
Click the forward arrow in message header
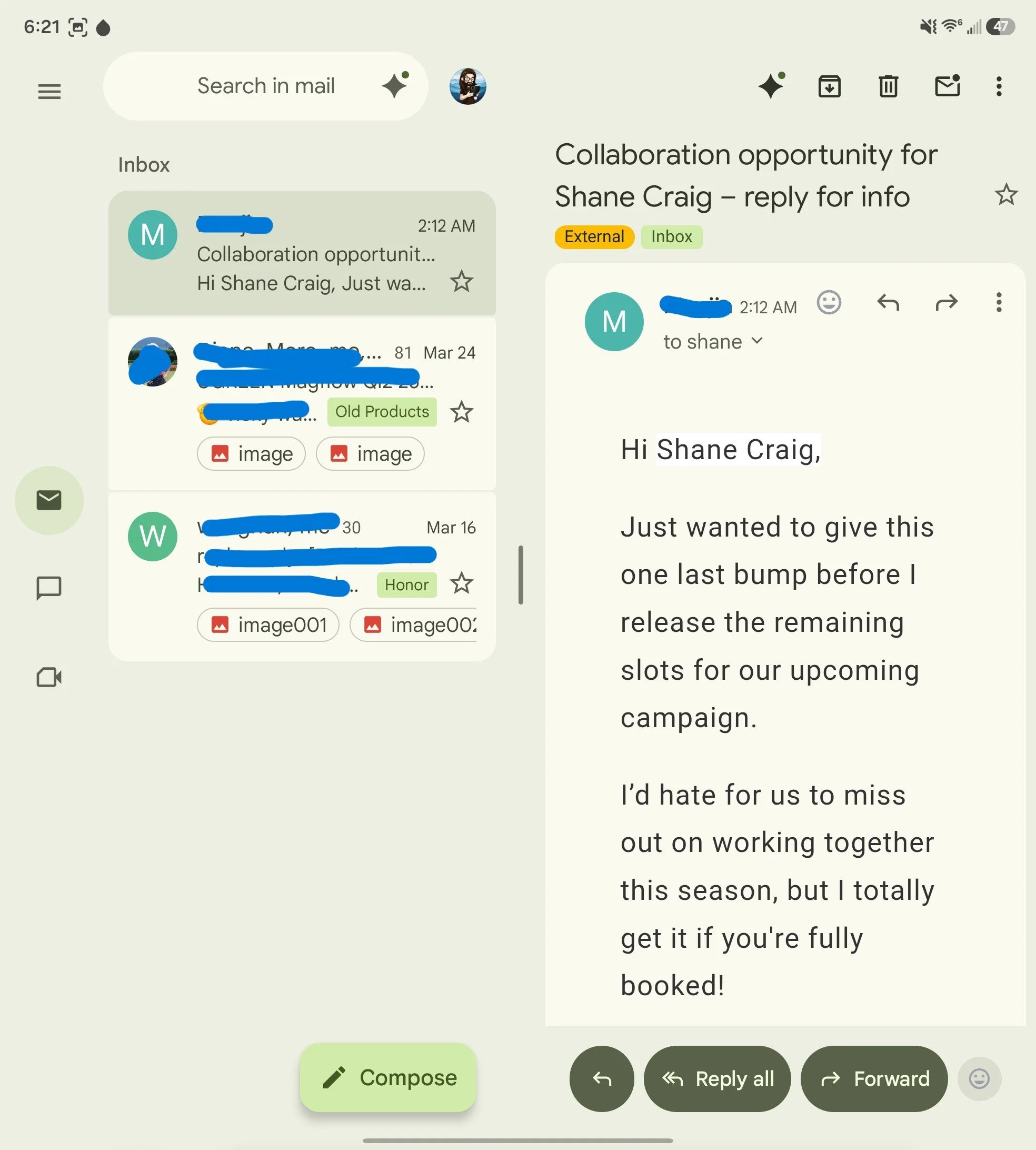click(x=946, y=302)
